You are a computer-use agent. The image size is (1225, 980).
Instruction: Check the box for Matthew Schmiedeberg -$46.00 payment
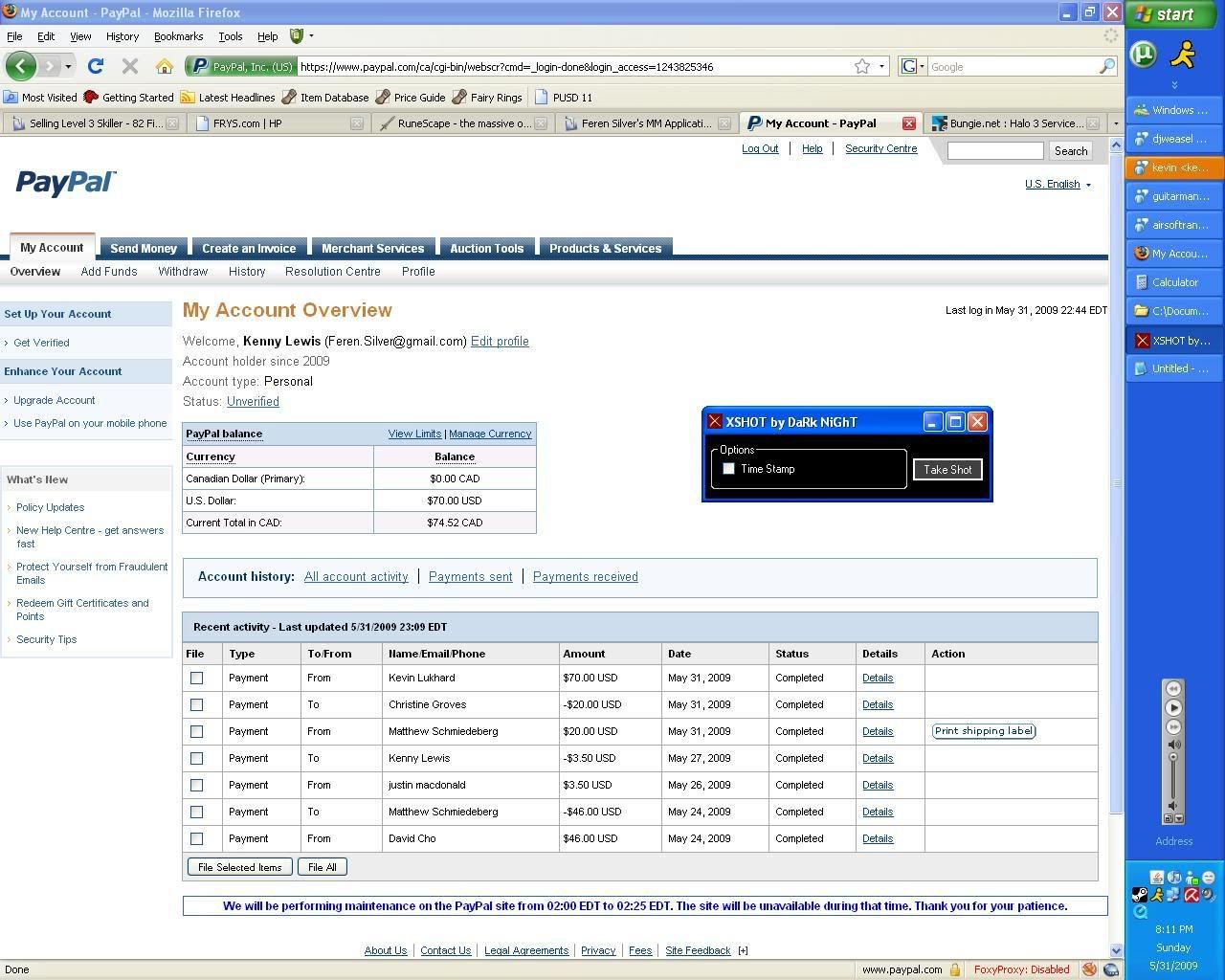[196, 812]
